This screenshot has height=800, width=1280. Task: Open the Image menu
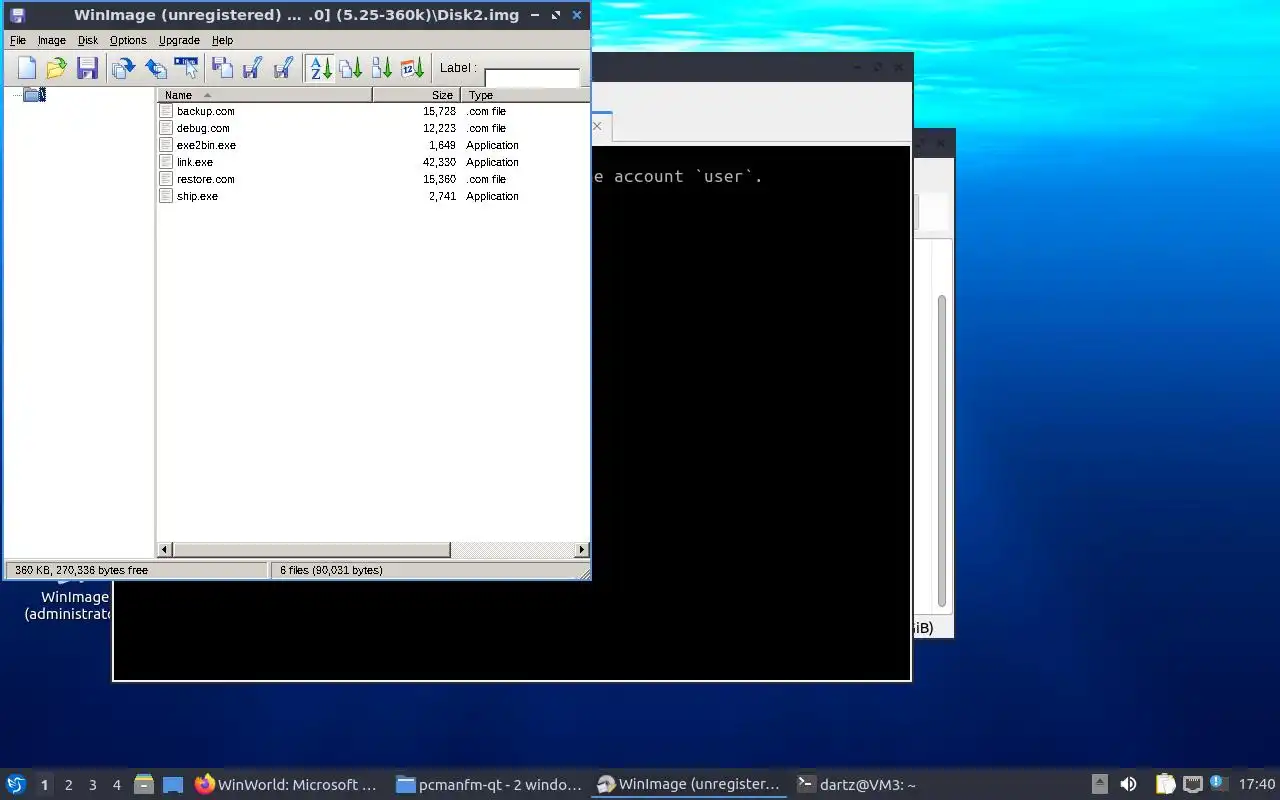tap(52, 40)
